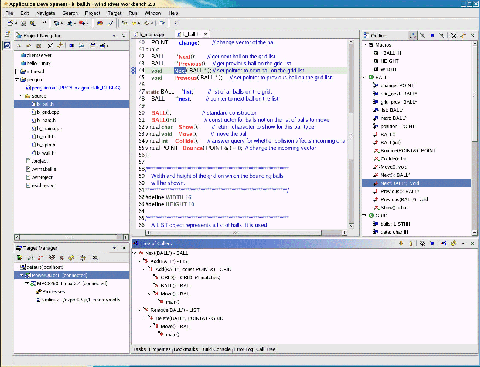Toggle the blue square filter in Outline toolbar
480x367 pixels.
pyautogui.click(x=432, y=35)
